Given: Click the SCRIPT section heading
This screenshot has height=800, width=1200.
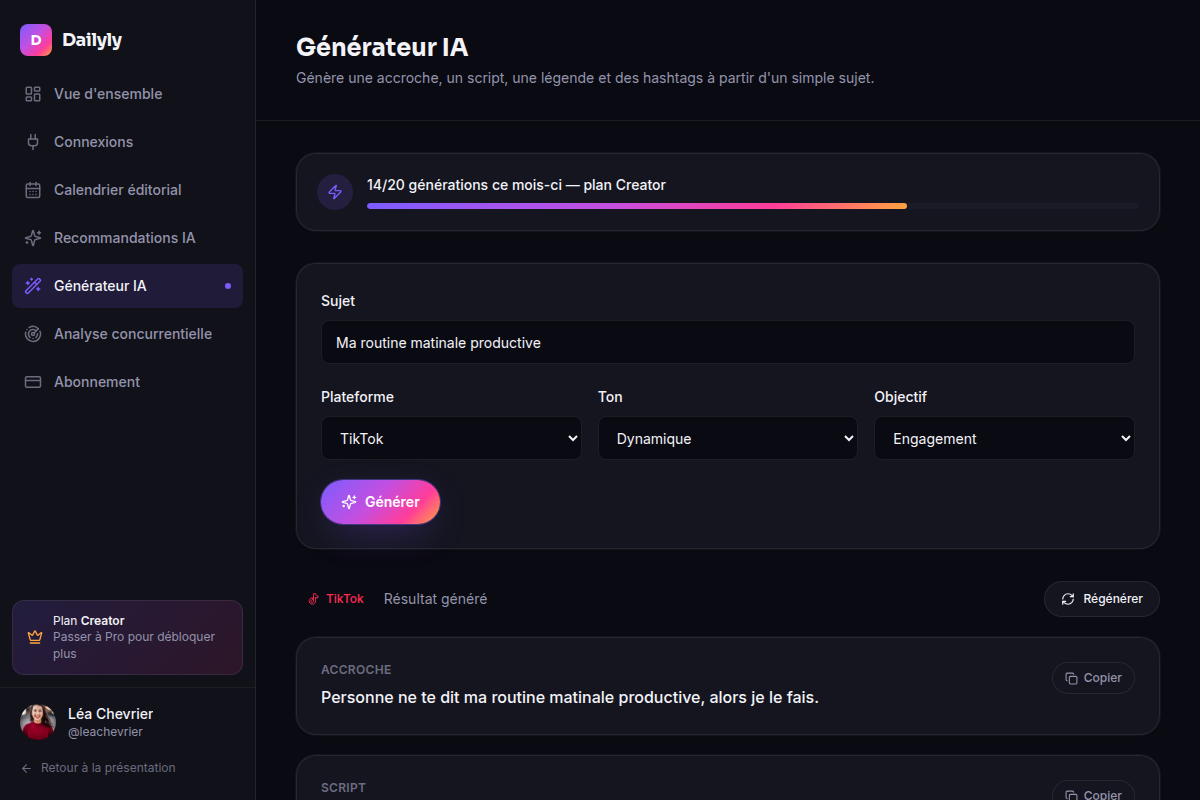Looking at the screenshot, I should click(343, 788).
